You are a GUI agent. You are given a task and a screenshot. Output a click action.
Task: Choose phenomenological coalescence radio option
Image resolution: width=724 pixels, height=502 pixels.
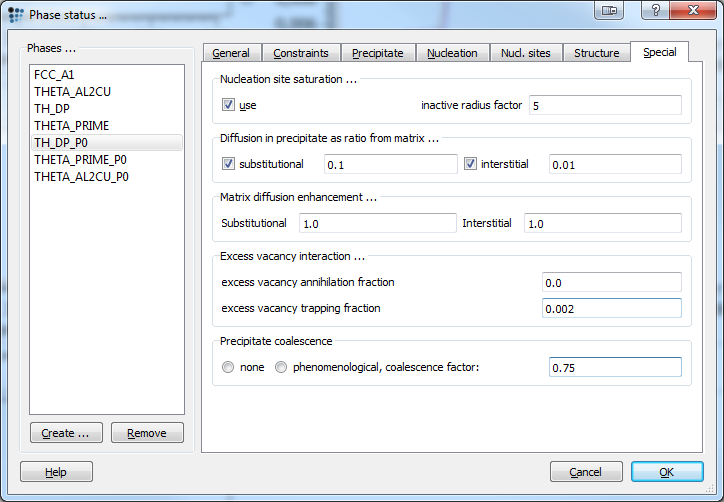(281, 367)
